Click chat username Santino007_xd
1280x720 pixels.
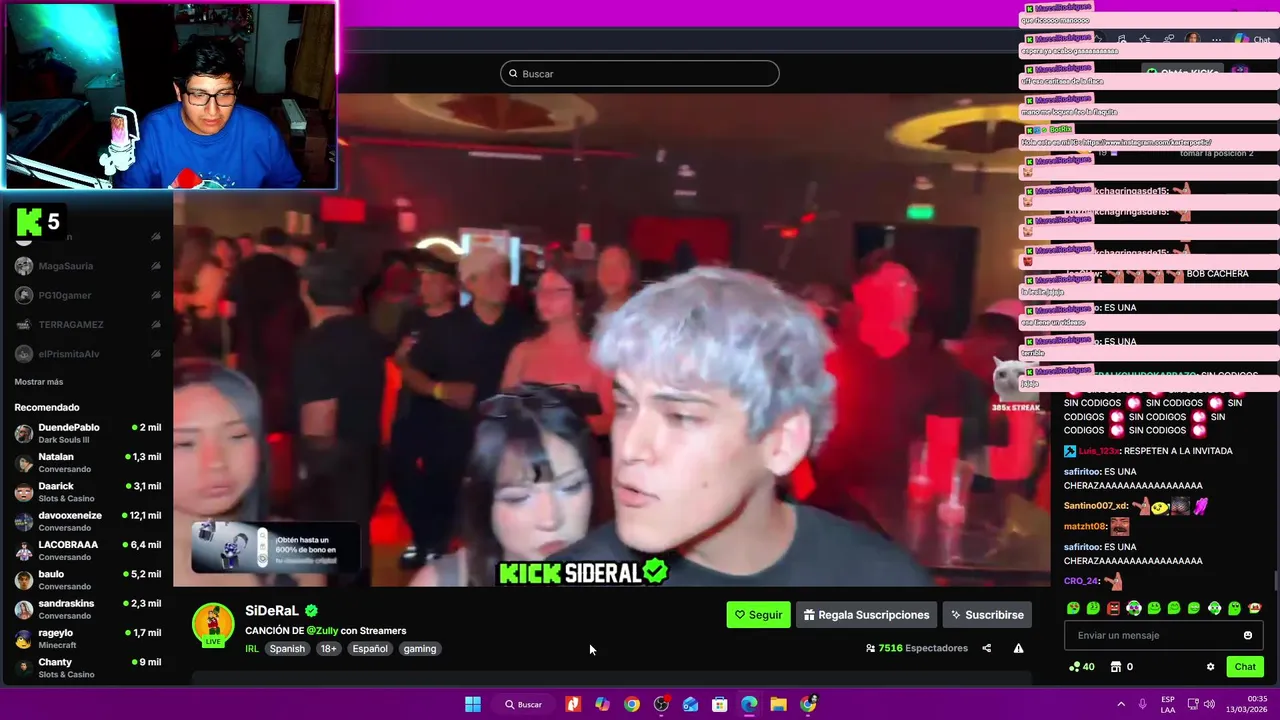coord(1095,506)
